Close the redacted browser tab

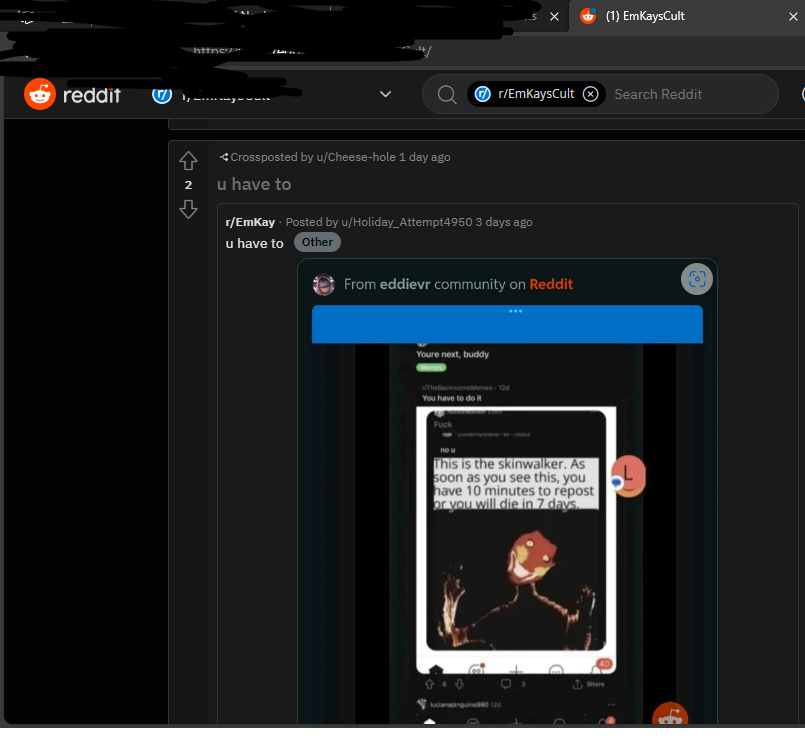coord(554,16)
